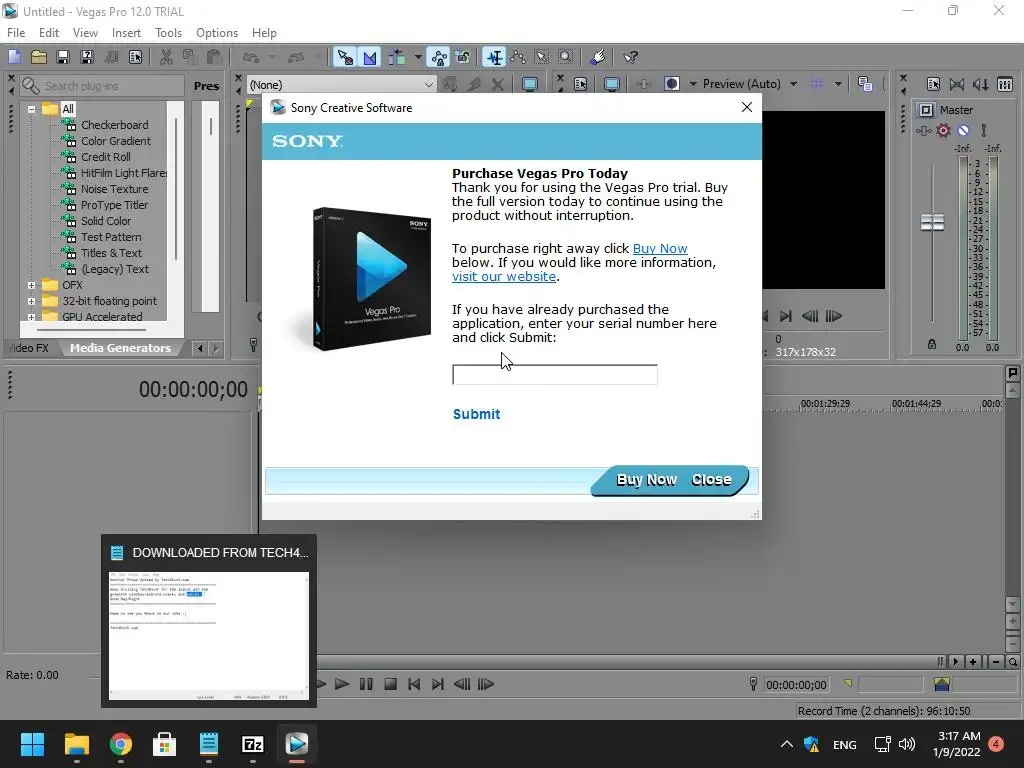Click Copy Snapshot to clipboard icon

click(865, 84)
